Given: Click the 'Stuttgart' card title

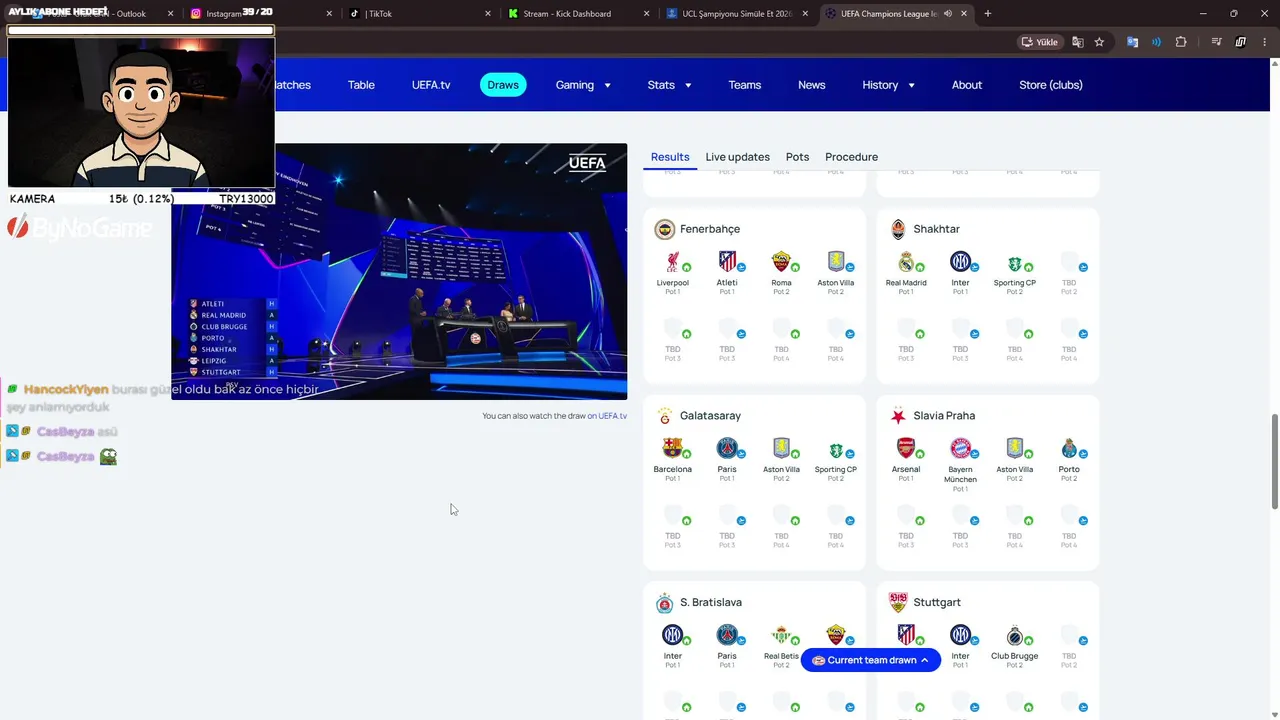Looking at the screenshot, I should pos(937,603).
